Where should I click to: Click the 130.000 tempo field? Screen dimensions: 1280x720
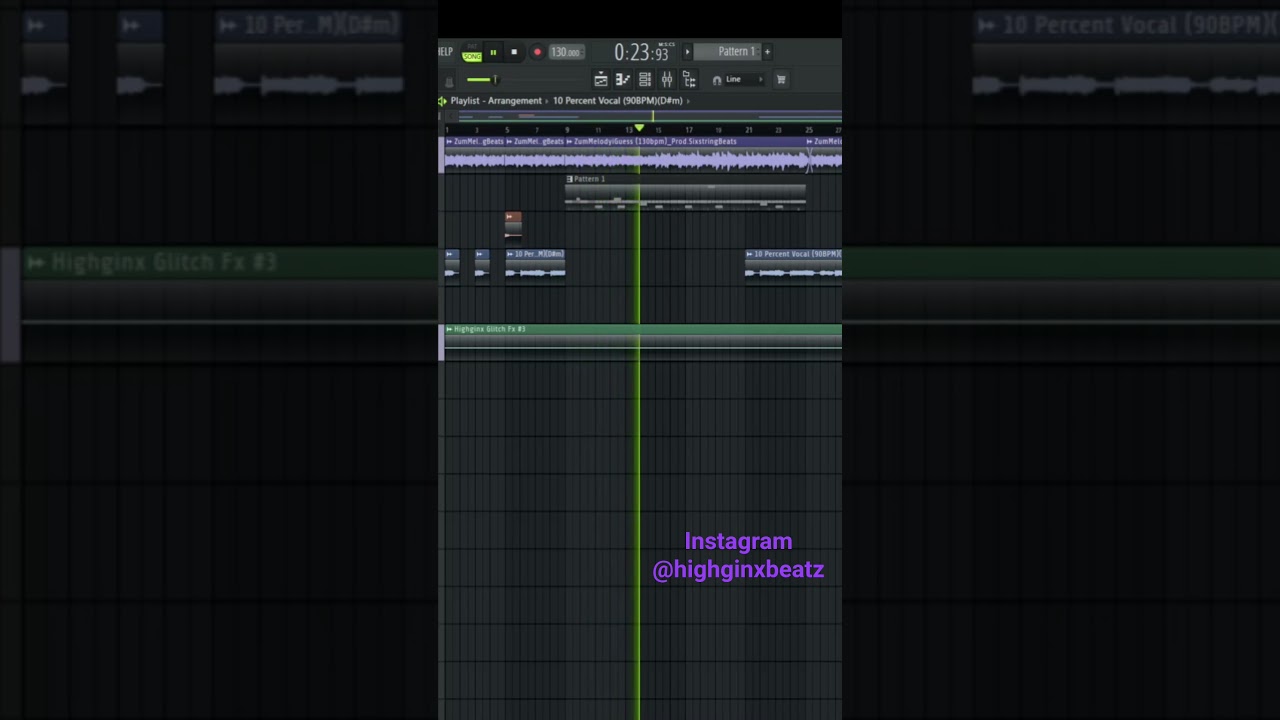566,52
